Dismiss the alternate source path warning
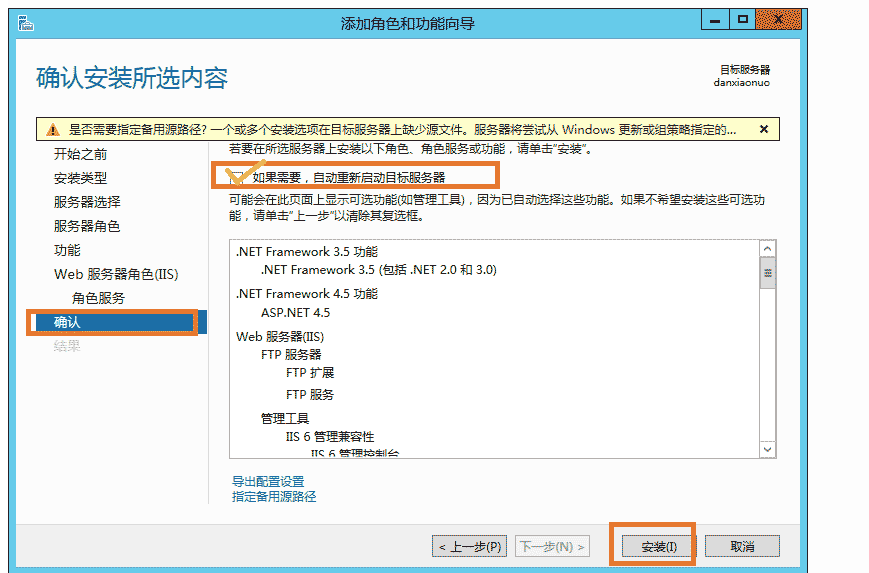869x573 pixels. tap(764, 129)
